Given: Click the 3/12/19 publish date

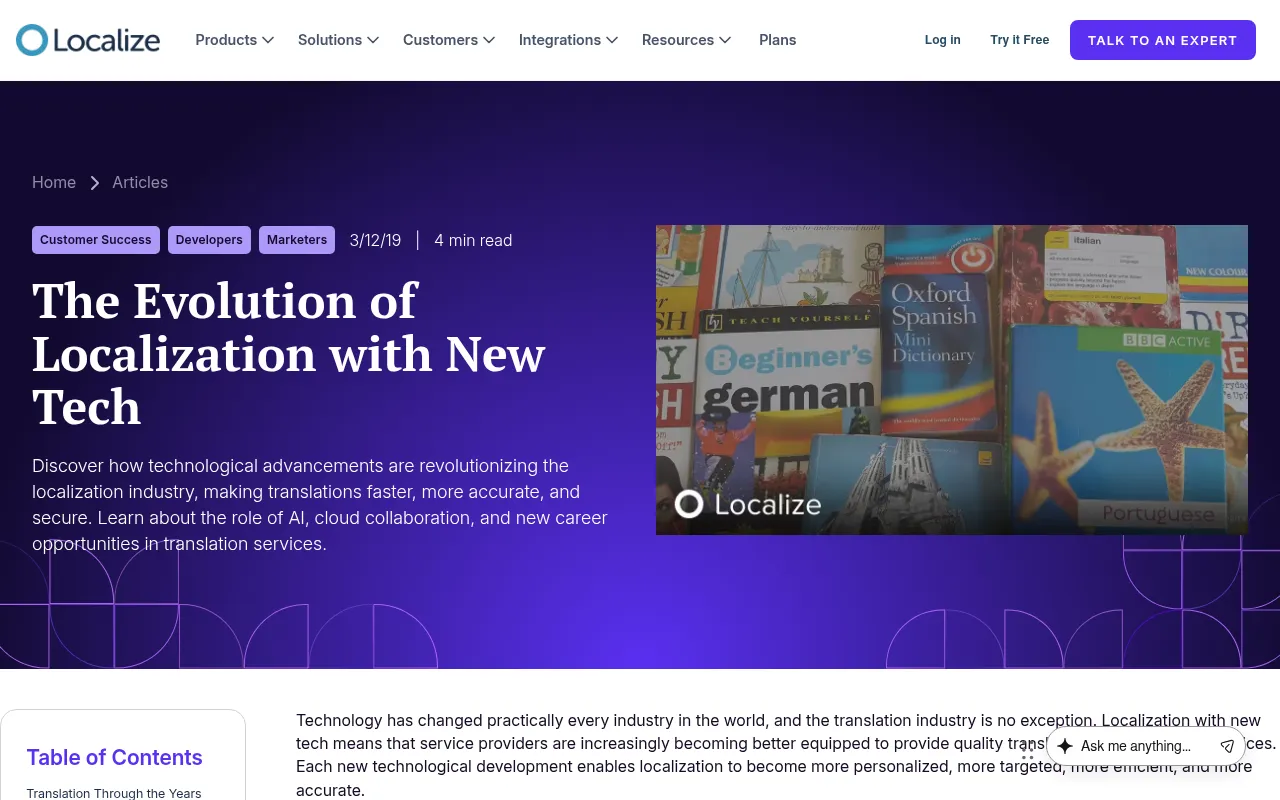Looking at the screenshot, I should pyautogui.click(x=375, y=240).
